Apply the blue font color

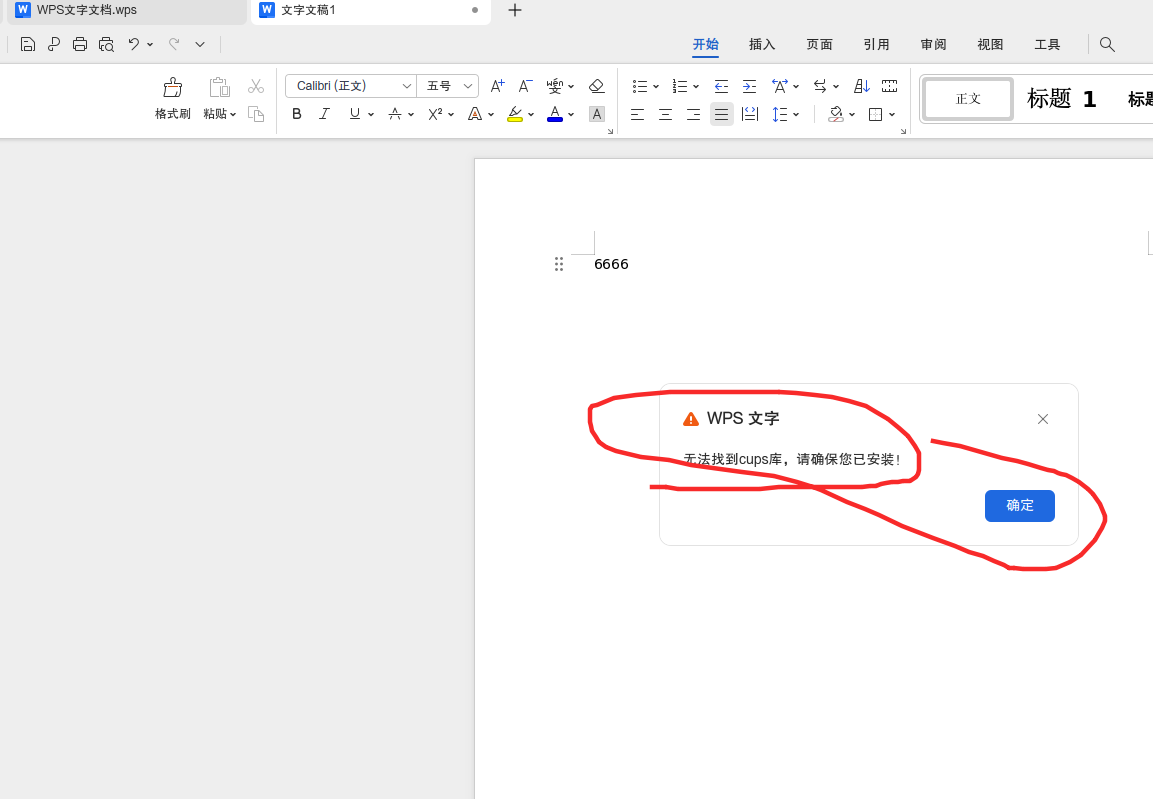click(555, 114)
